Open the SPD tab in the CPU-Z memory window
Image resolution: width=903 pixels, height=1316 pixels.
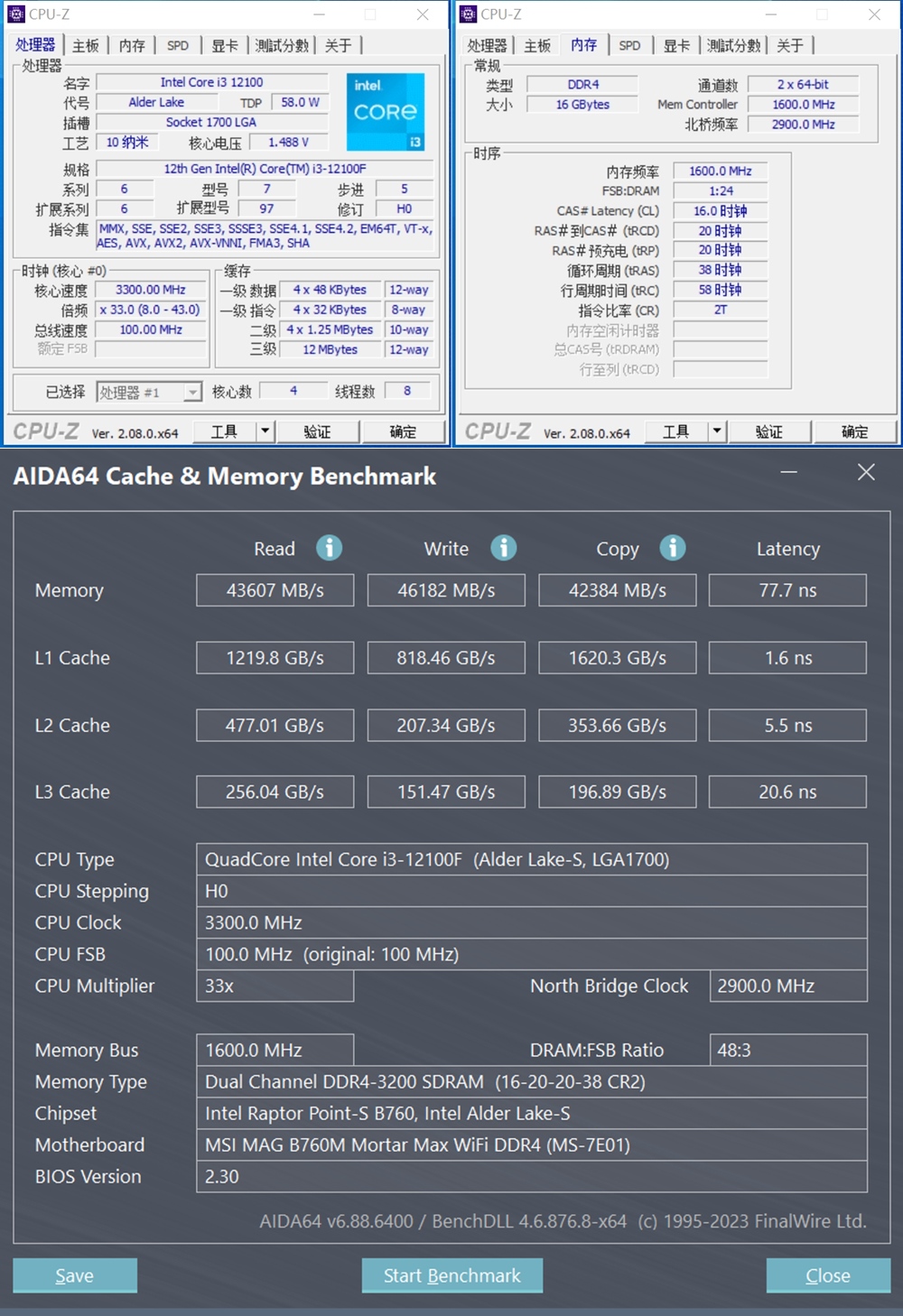[x=629, y=45]
